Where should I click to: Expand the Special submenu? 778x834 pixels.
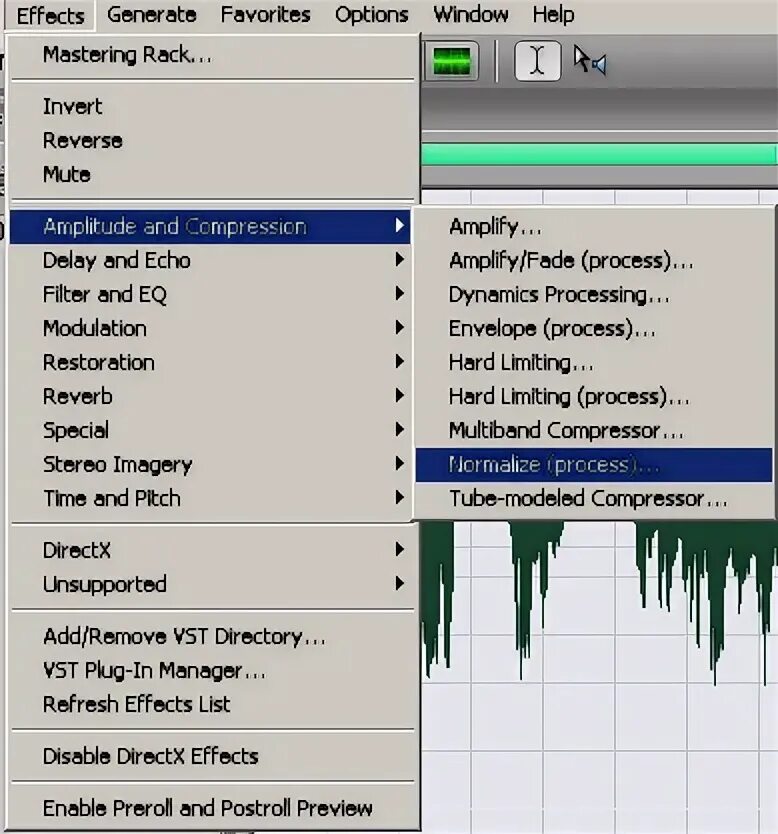pyautogui.click(x=210, y=431)
